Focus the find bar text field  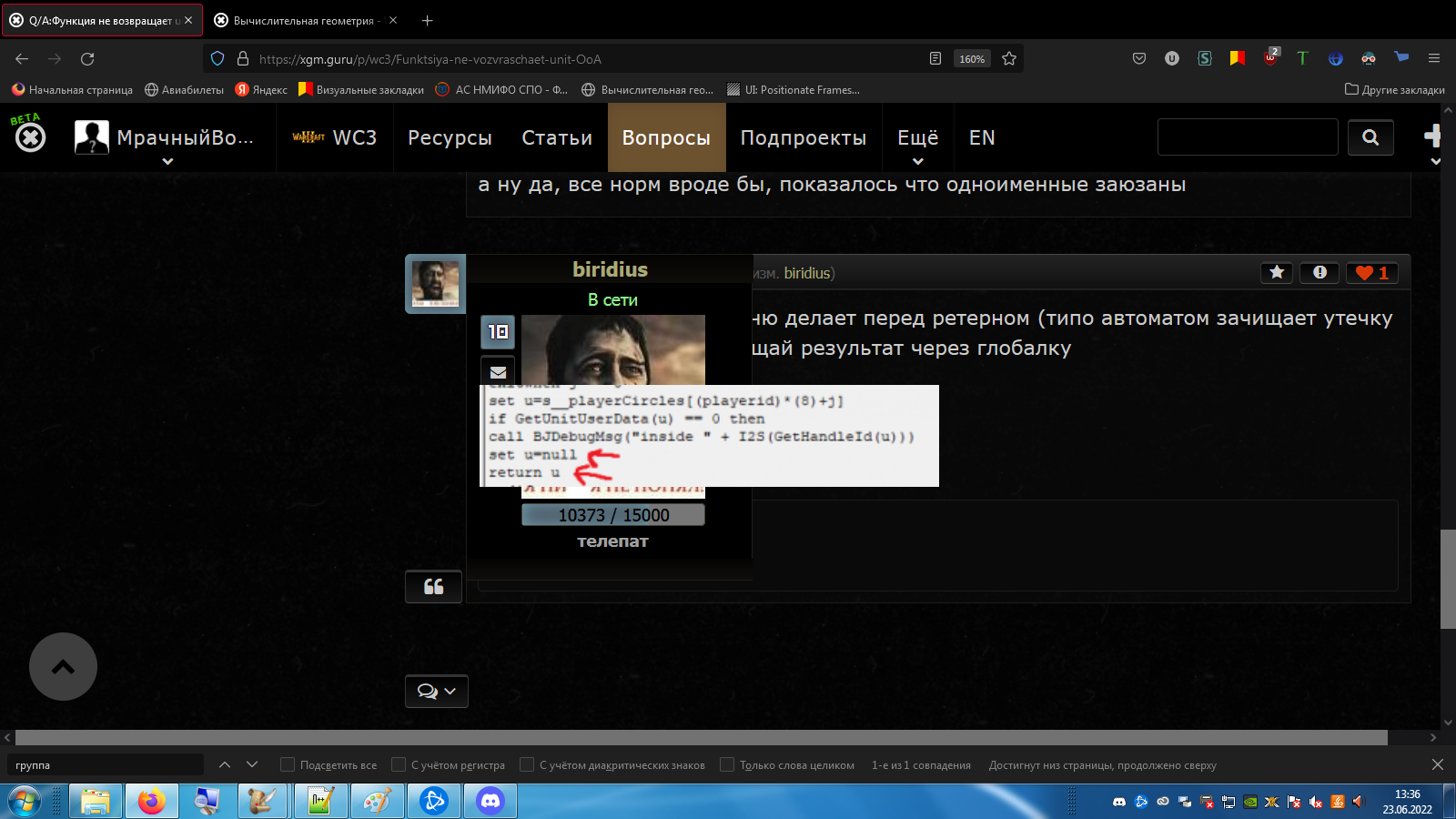tap(106, 765)
